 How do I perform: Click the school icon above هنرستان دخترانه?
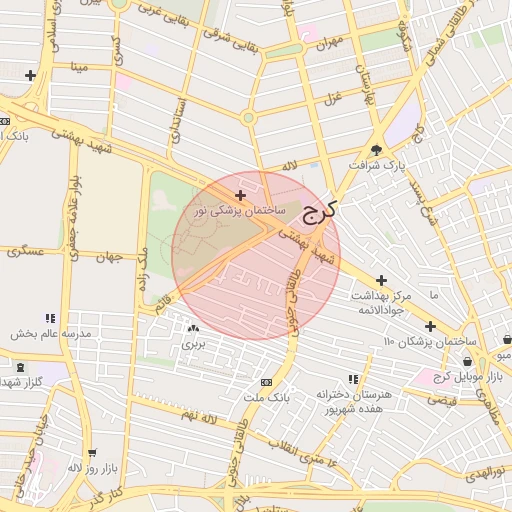click(353, 379)
